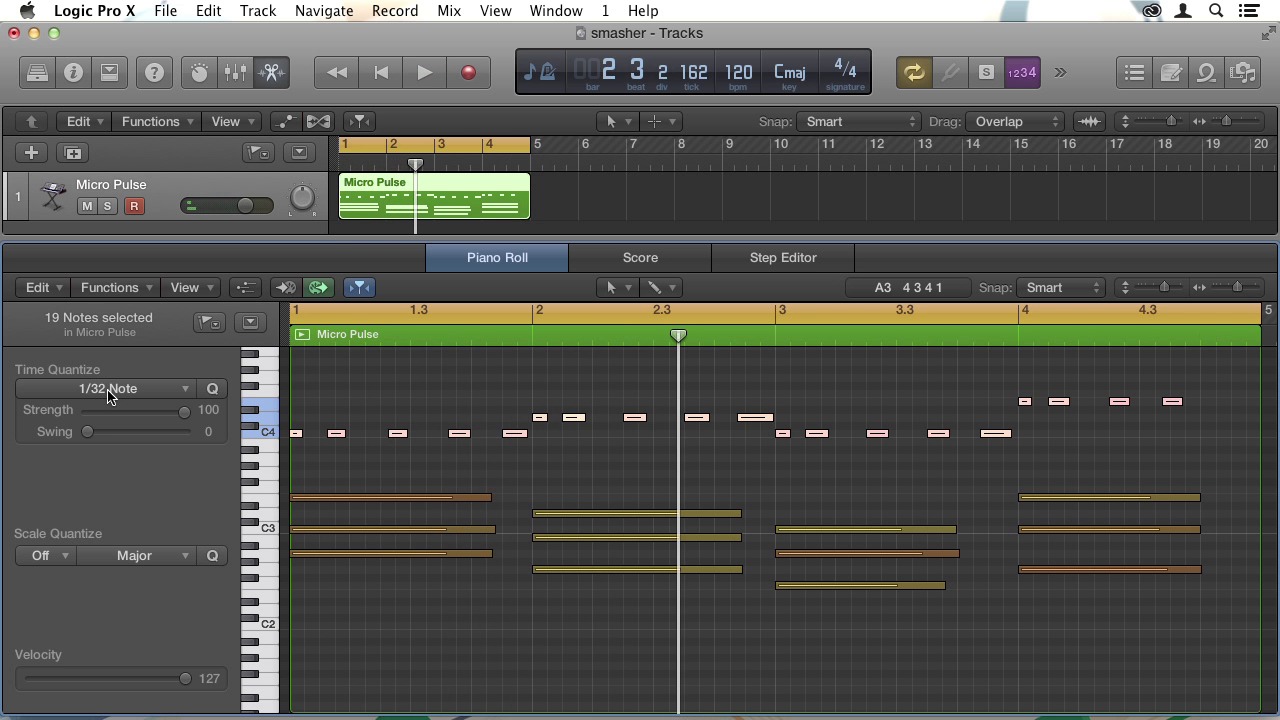Start playback with the Play button
1280x720 pixels.
pos(424,73)
